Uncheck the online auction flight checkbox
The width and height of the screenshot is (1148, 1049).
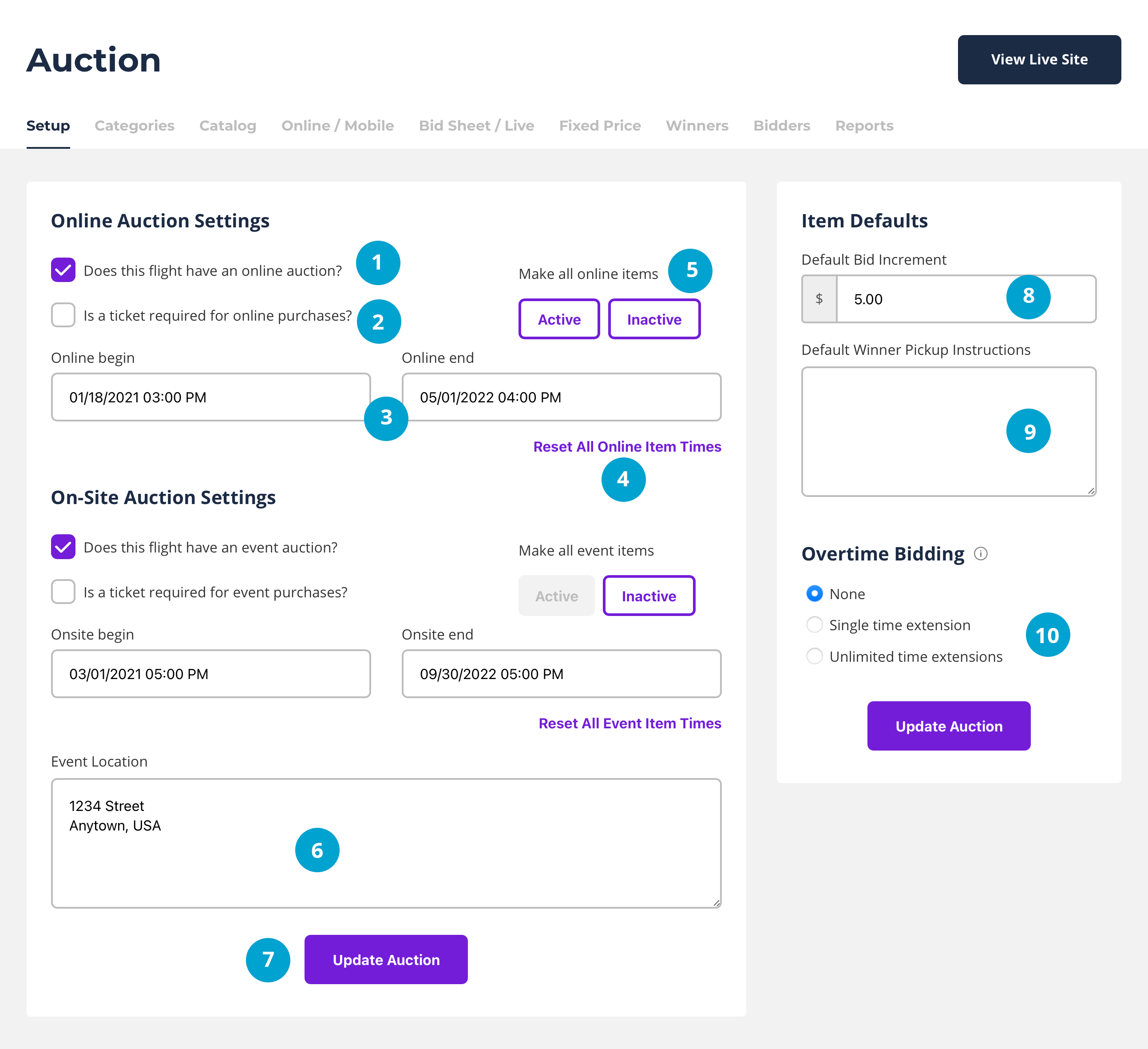tap(63, 270)
